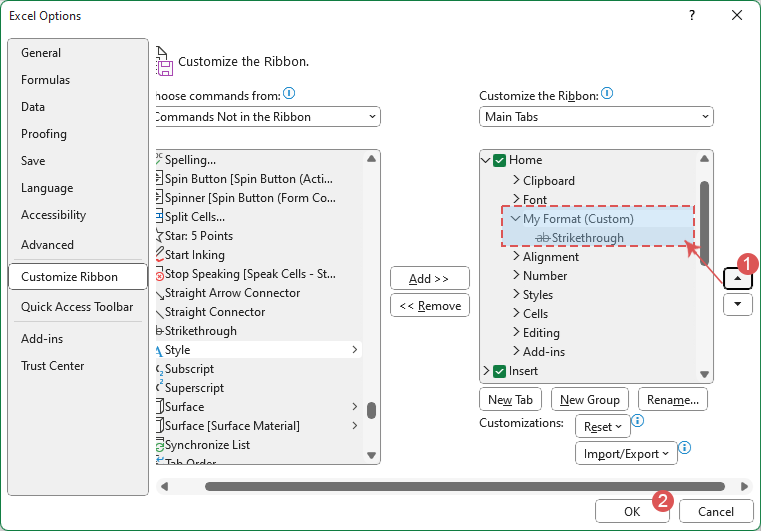
Task: Open the Main Tabs dropdown
Action: 596,117
